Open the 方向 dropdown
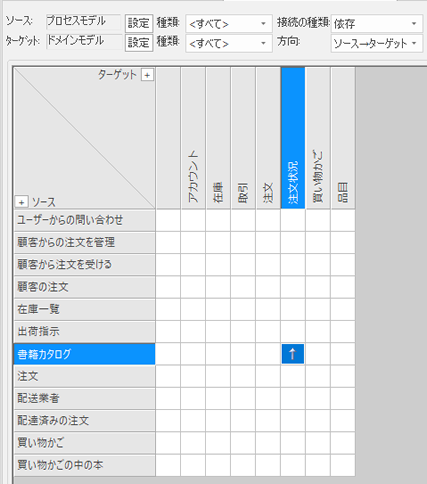The width and height of the screenshot is (427, 484). (377, 43)
